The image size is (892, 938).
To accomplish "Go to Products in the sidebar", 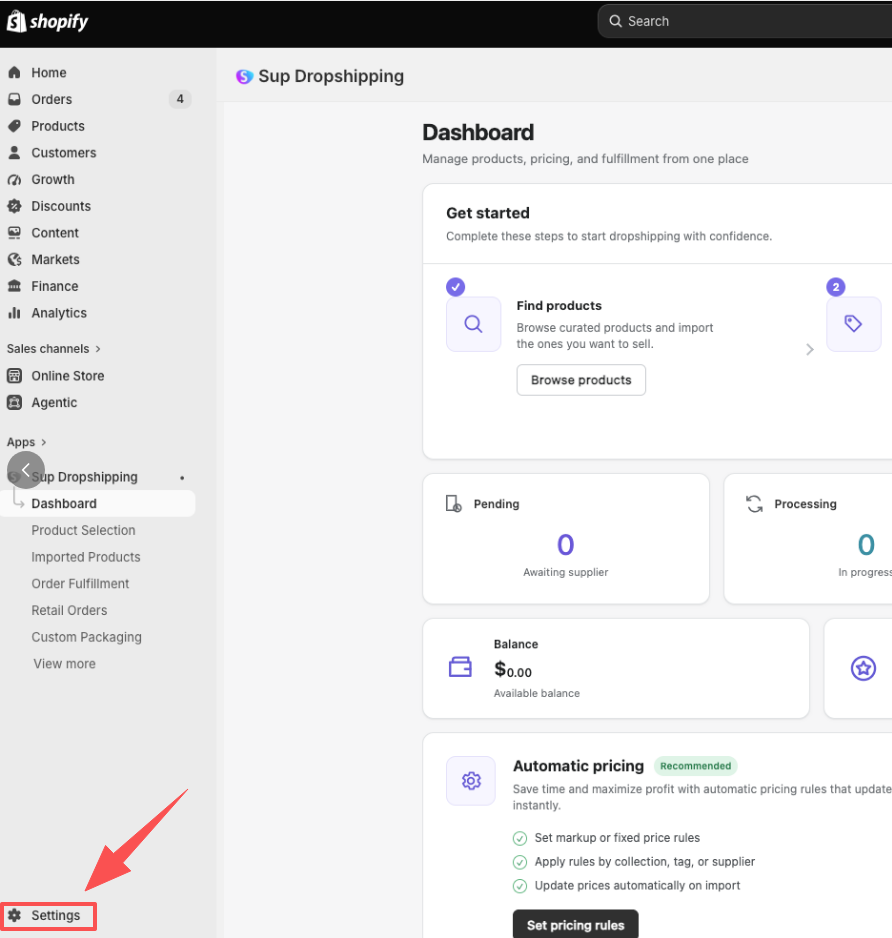I will point(58,126).
